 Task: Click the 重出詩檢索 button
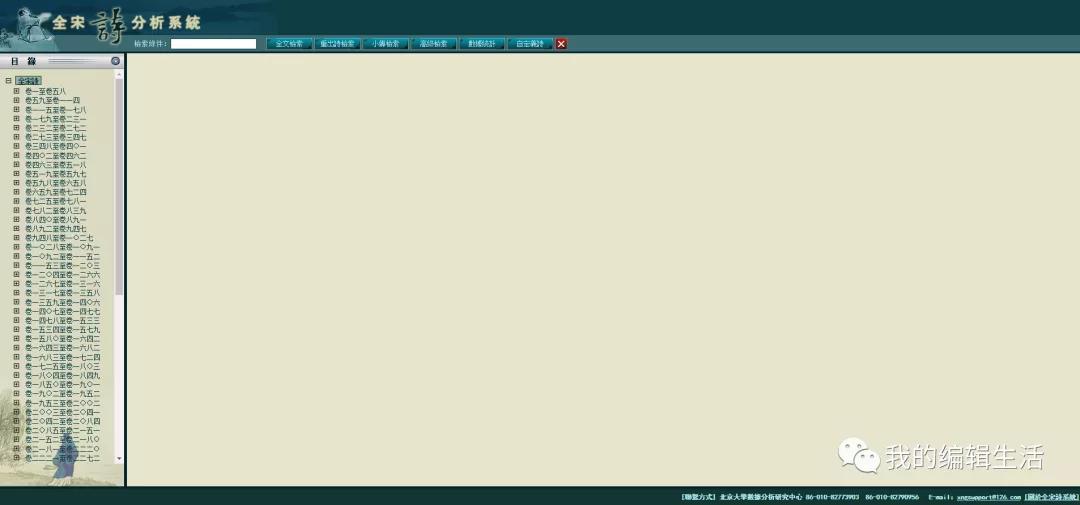click(338, 43)
